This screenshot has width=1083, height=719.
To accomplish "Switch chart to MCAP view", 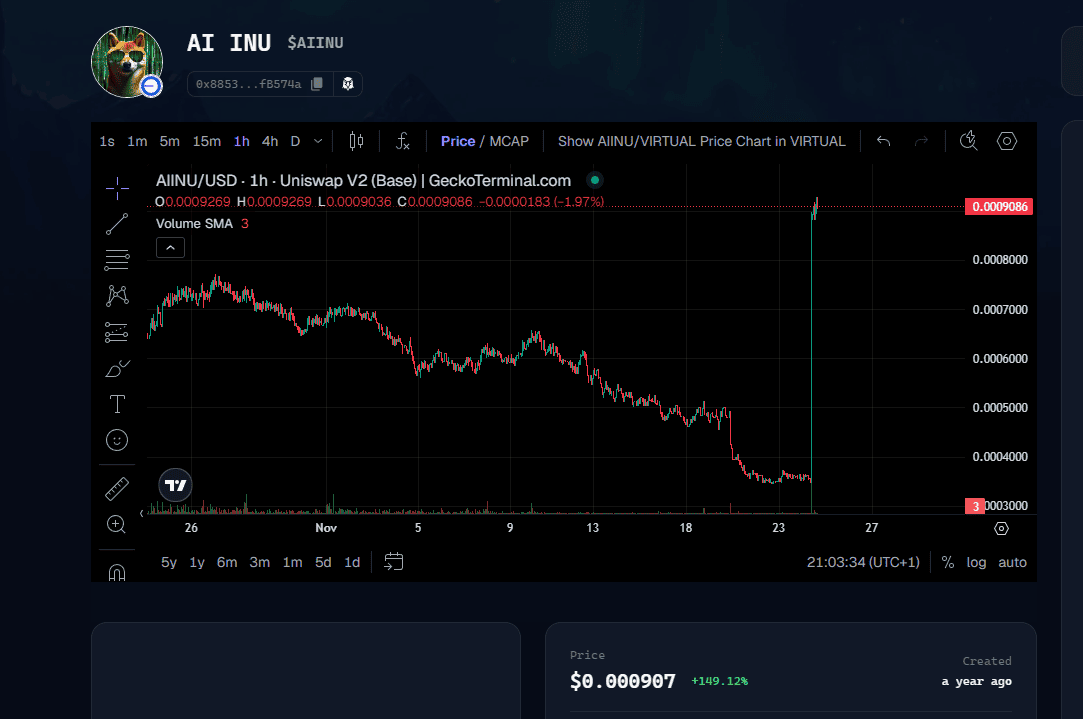I will coord(509,141).
